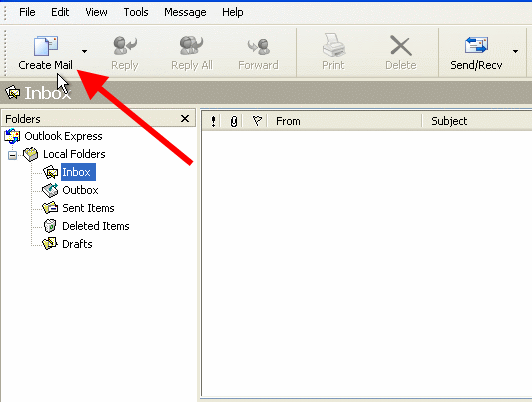Select the Deleted Items folder

coord(96,226)
